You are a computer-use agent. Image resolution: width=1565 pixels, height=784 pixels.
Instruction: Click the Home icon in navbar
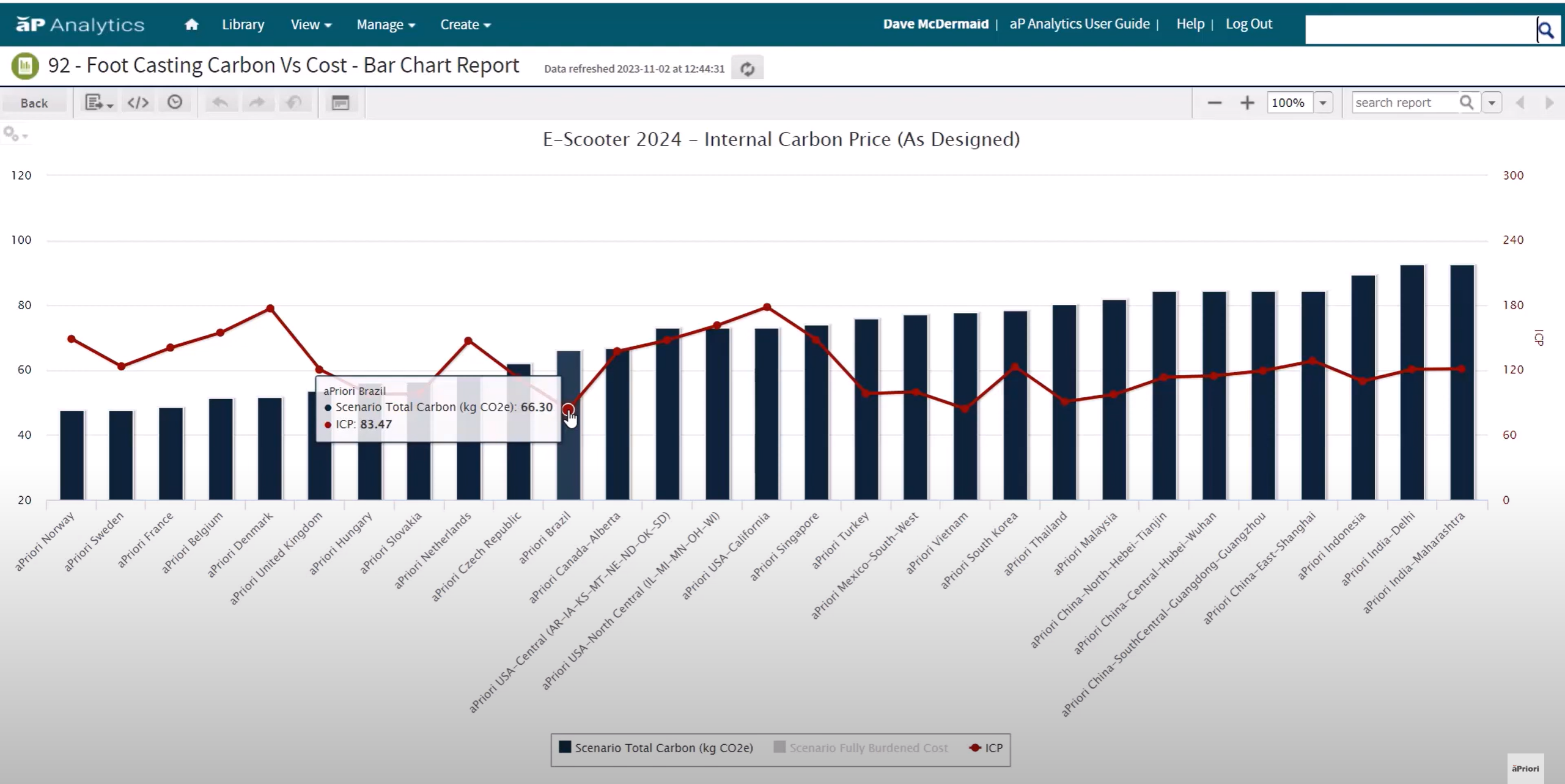tap(191, 24)
